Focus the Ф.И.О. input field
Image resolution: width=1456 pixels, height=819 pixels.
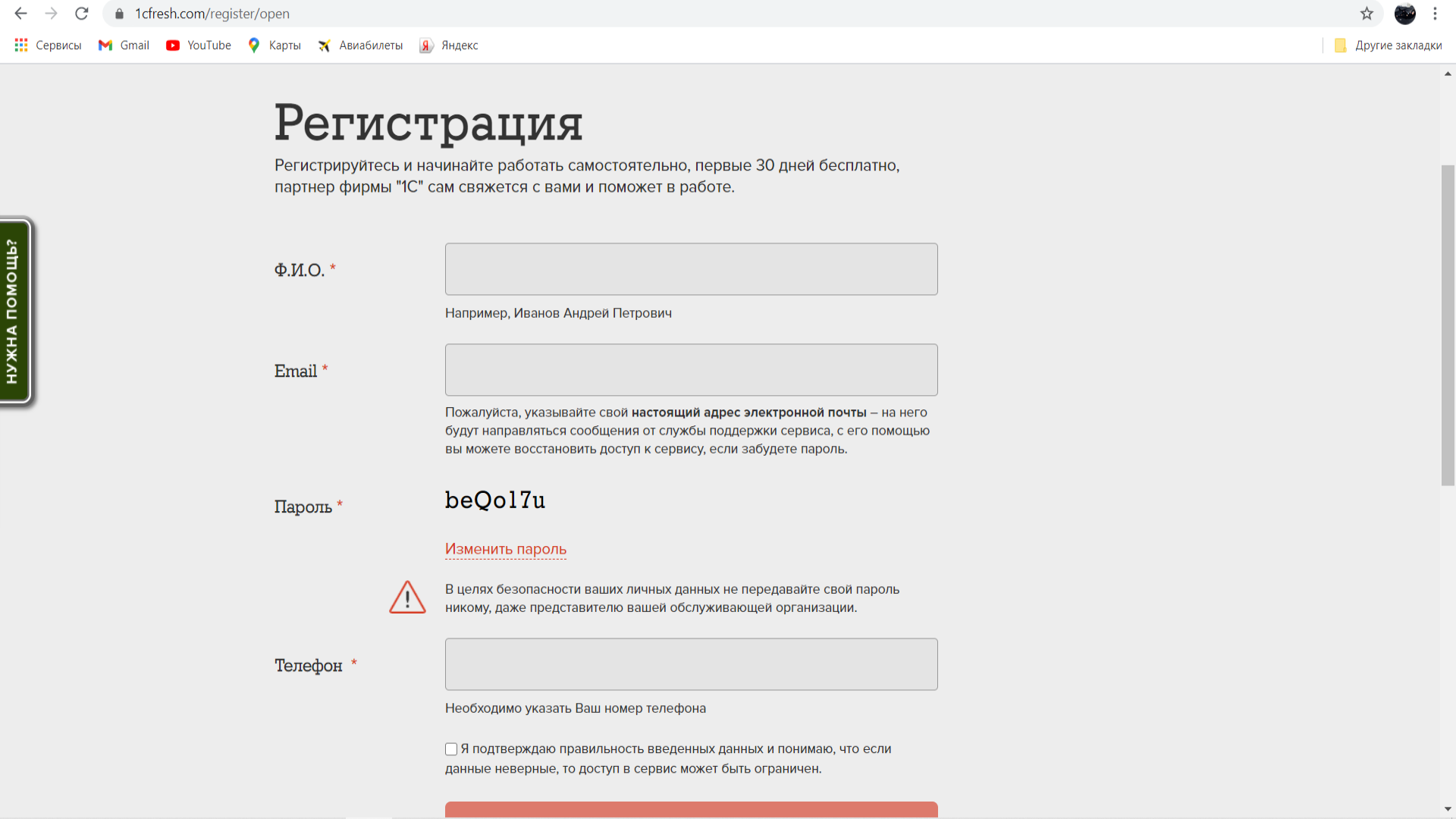click(691, 269)
